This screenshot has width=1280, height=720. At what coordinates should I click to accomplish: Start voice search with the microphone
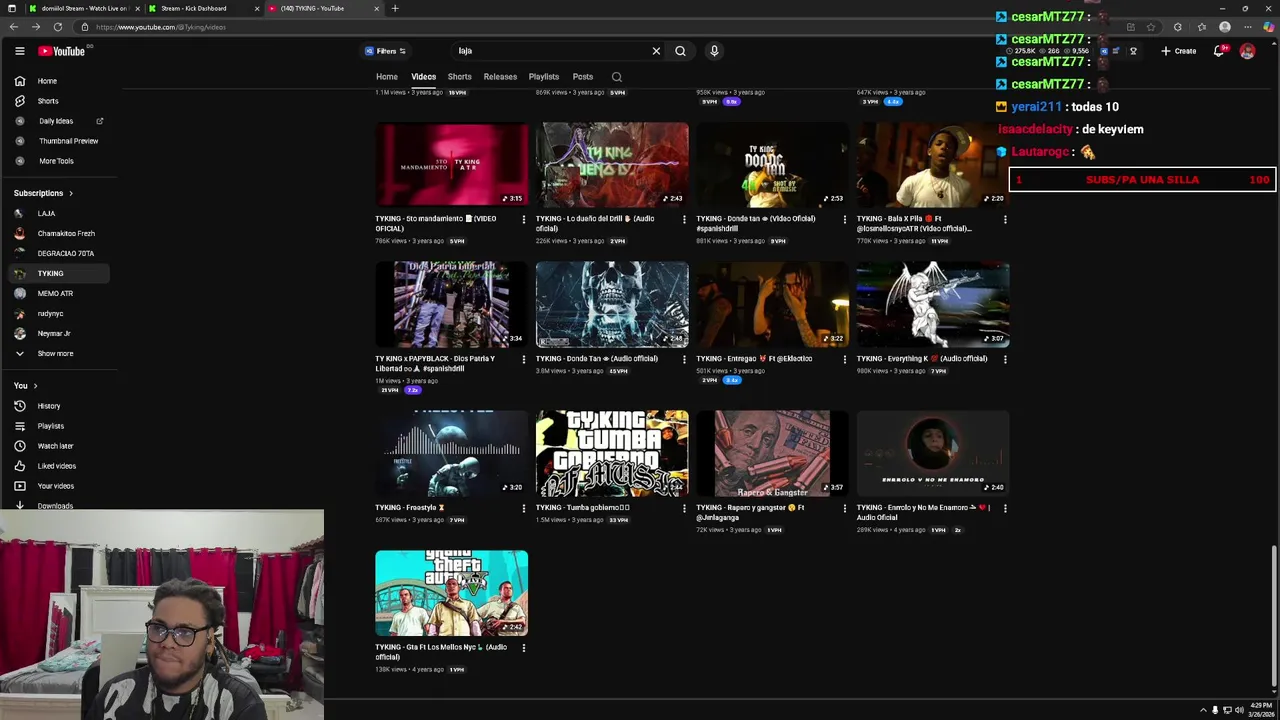[x=714, y=51]
